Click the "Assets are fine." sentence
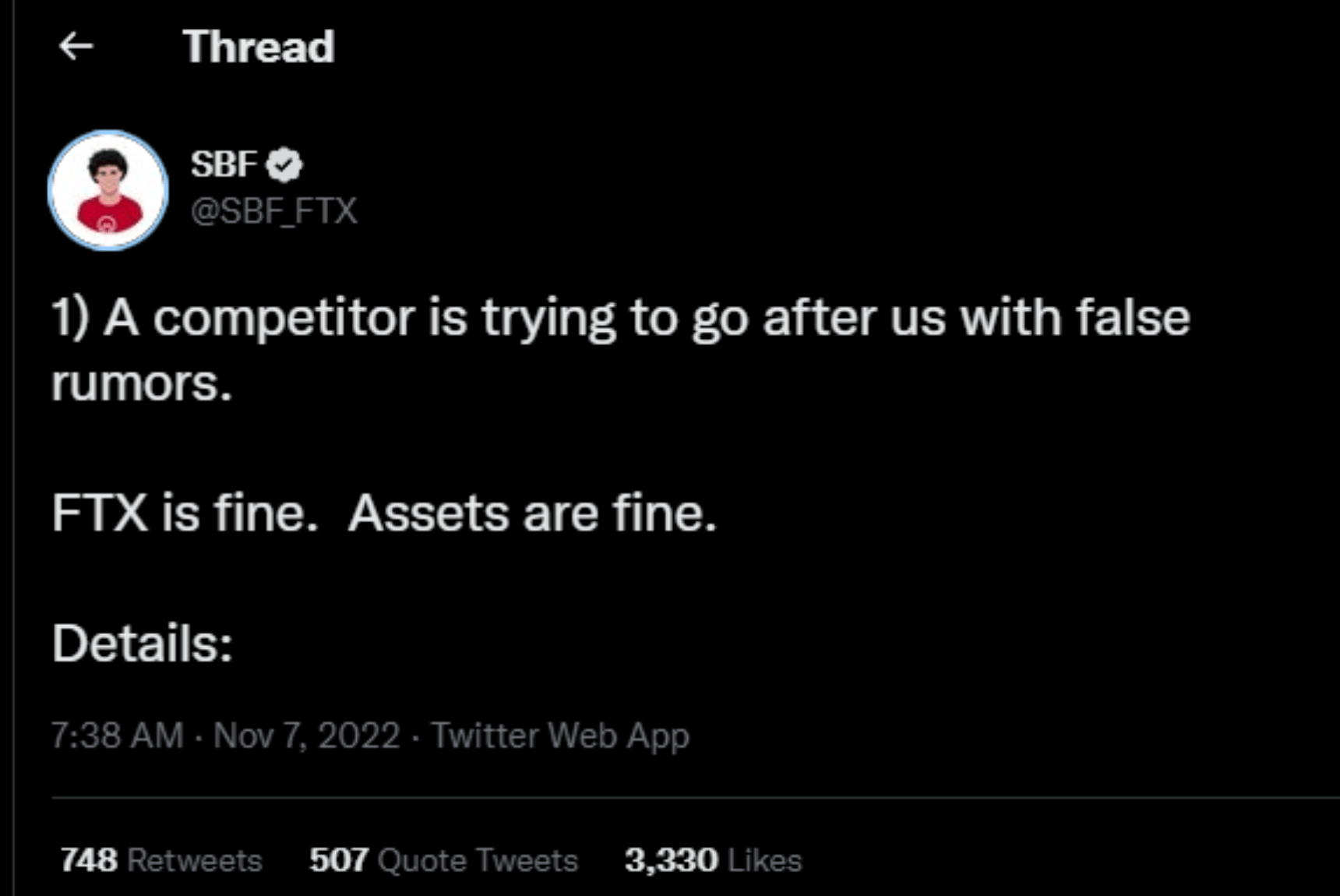 pos(532,513)
